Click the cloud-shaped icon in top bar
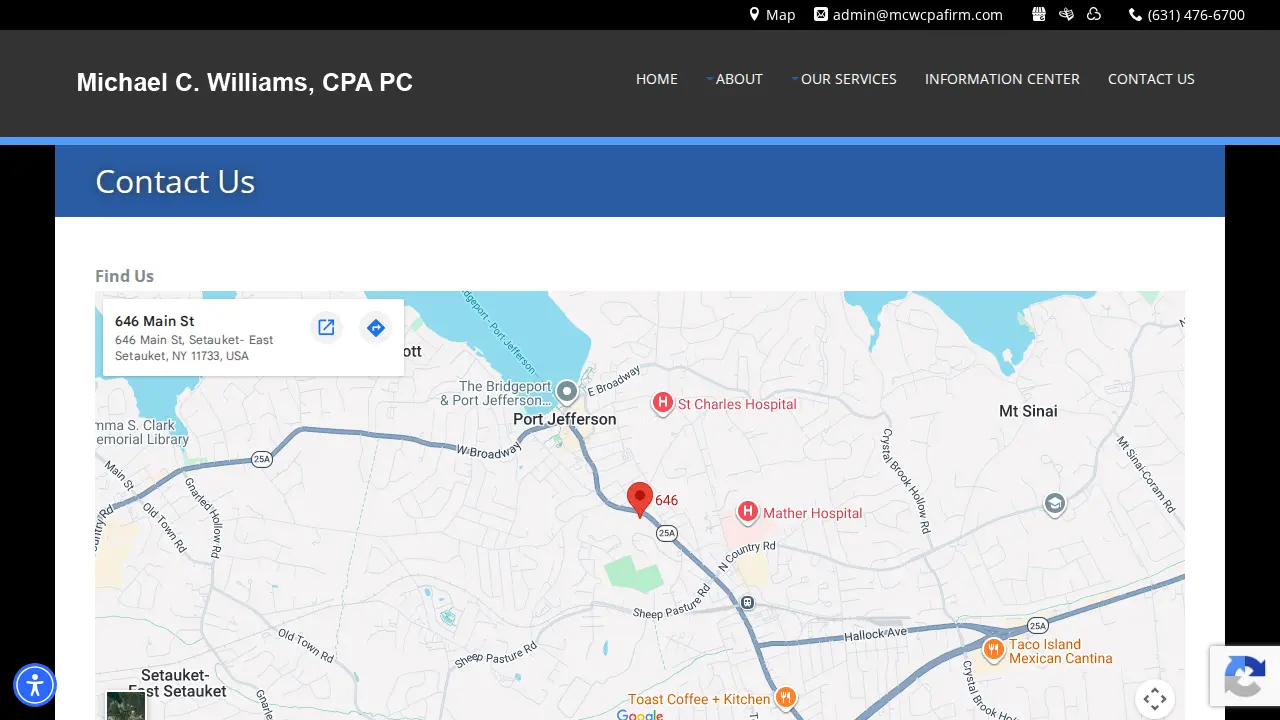The height and width of the screenshot is (720, 1280). 1094,15
